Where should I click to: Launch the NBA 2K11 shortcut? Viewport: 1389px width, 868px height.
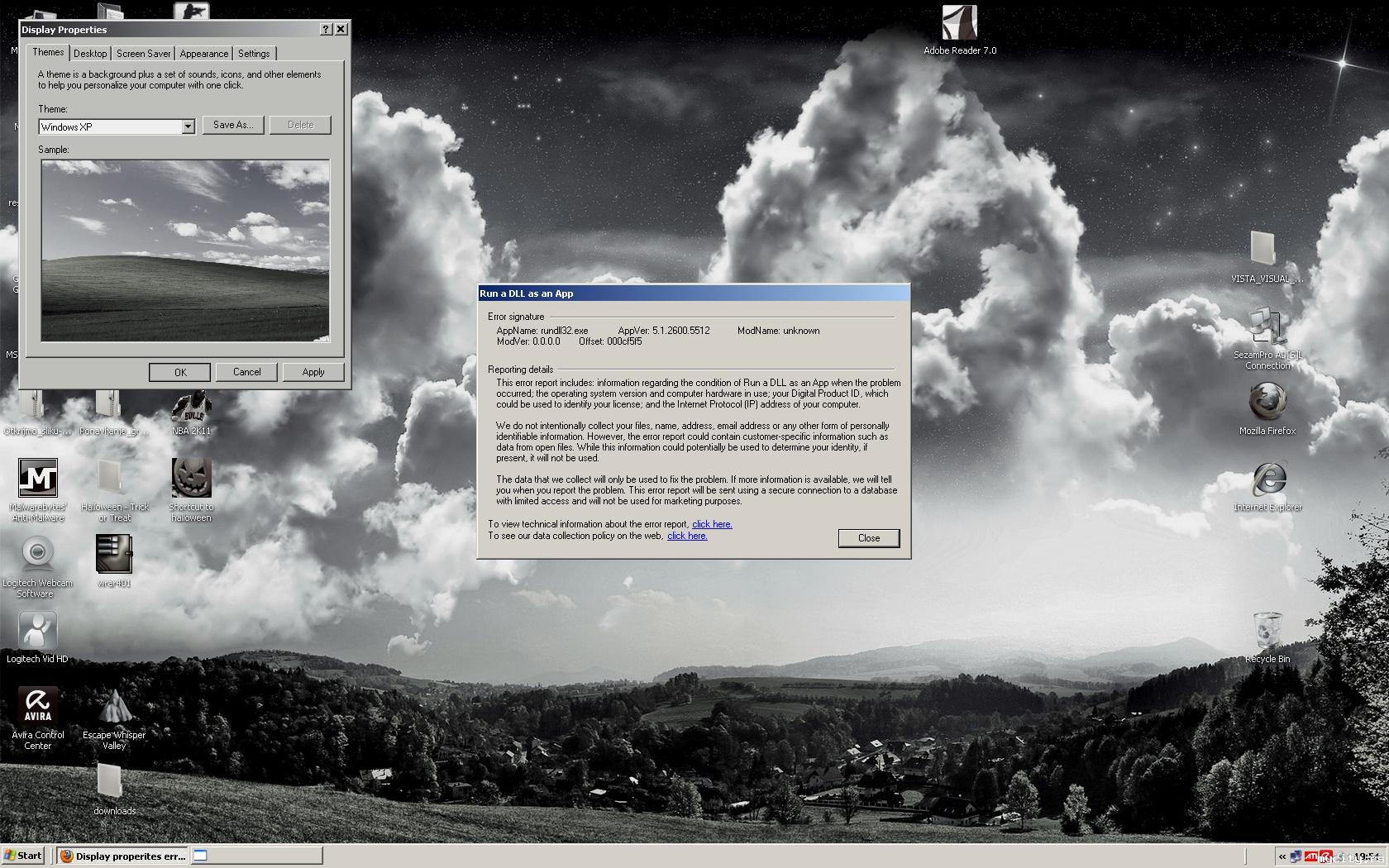(x=191, y=413)
